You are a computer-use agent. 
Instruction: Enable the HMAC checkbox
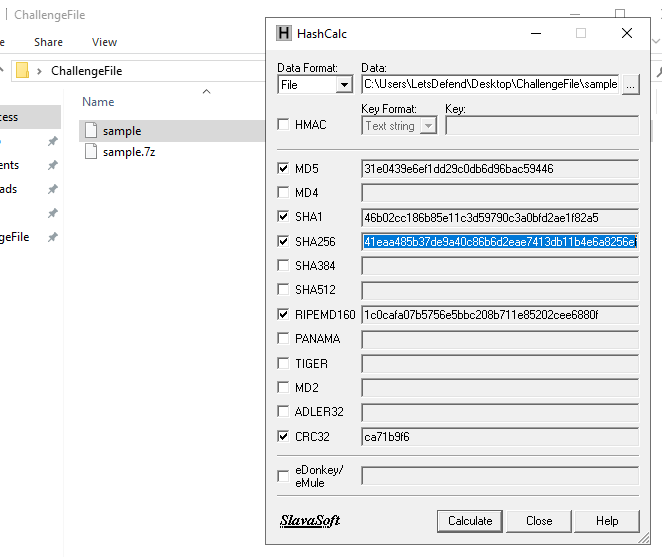pyautogui.click(x=284, y=125)
